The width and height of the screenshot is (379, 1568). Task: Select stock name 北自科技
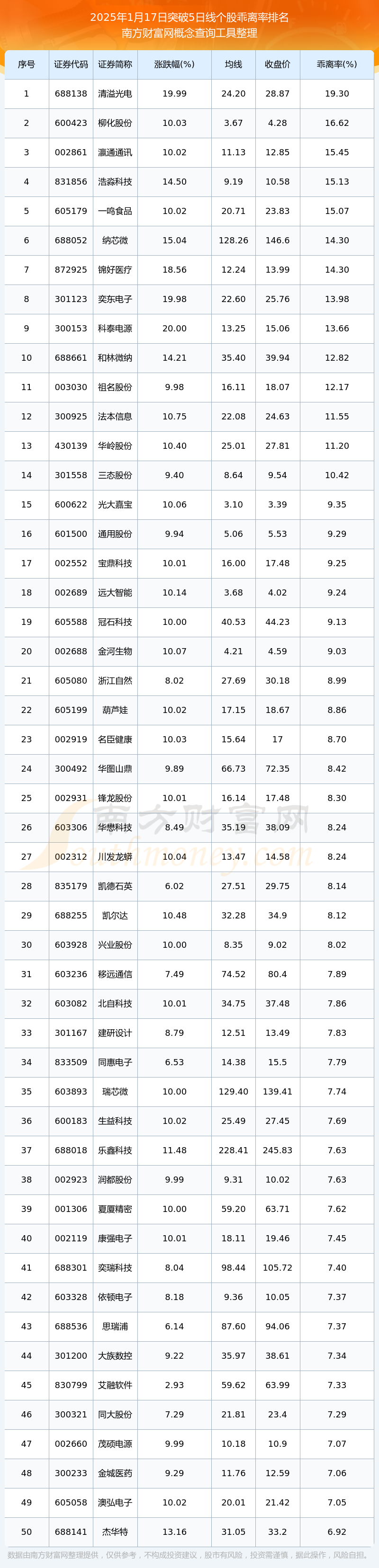point(115,1003)
